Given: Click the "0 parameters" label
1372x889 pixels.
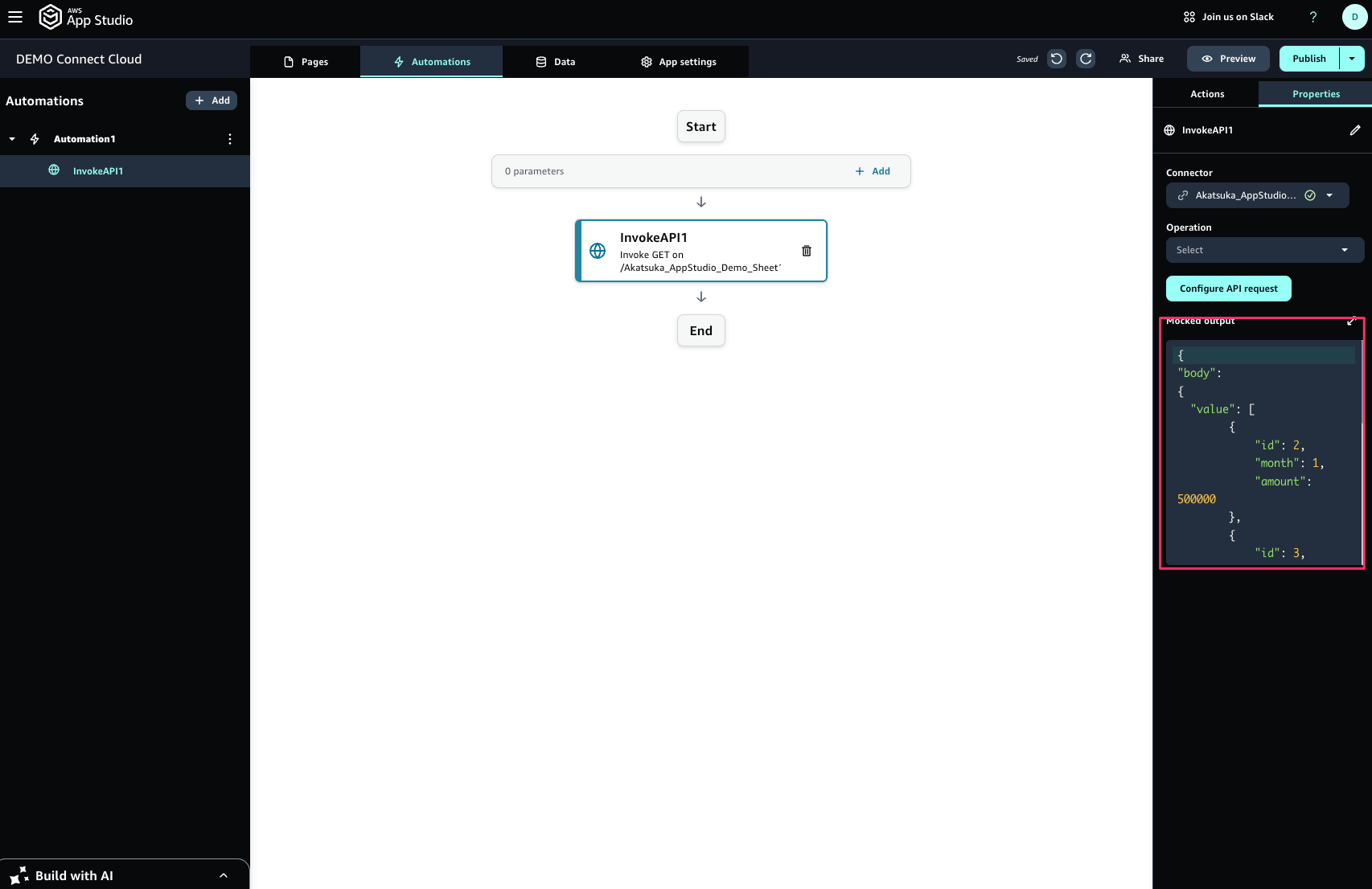Looking at the screenshot, I should 534,171.
